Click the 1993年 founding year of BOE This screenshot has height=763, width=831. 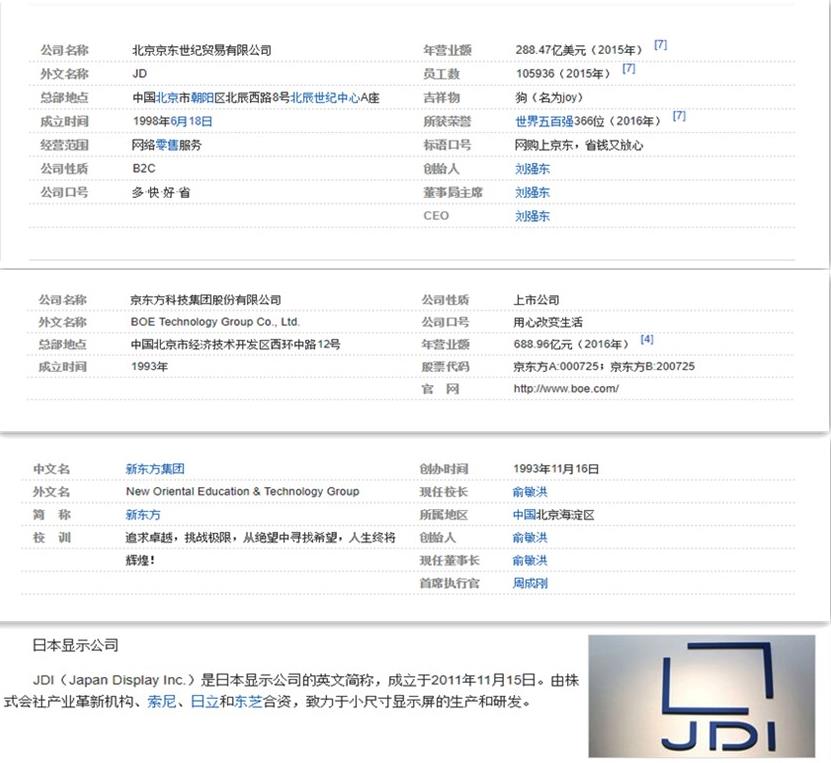point(149,367)
